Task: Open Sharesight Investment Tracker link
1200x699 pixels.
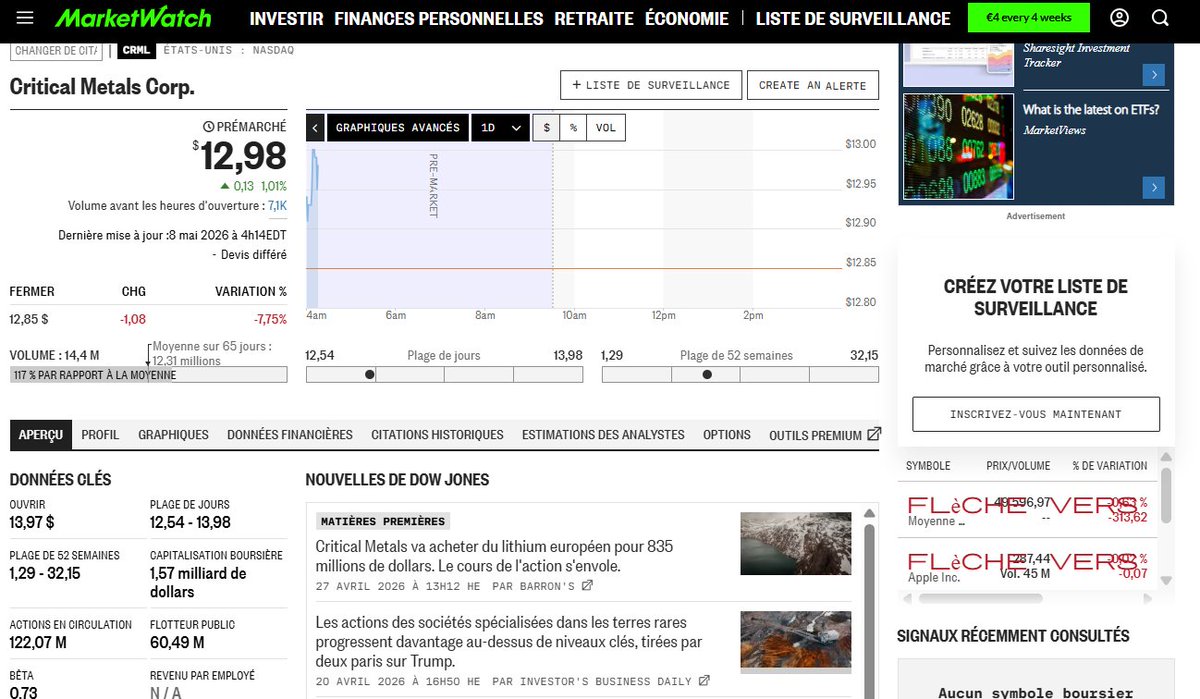Action: pyautogui.click(x=1076, y=55)
